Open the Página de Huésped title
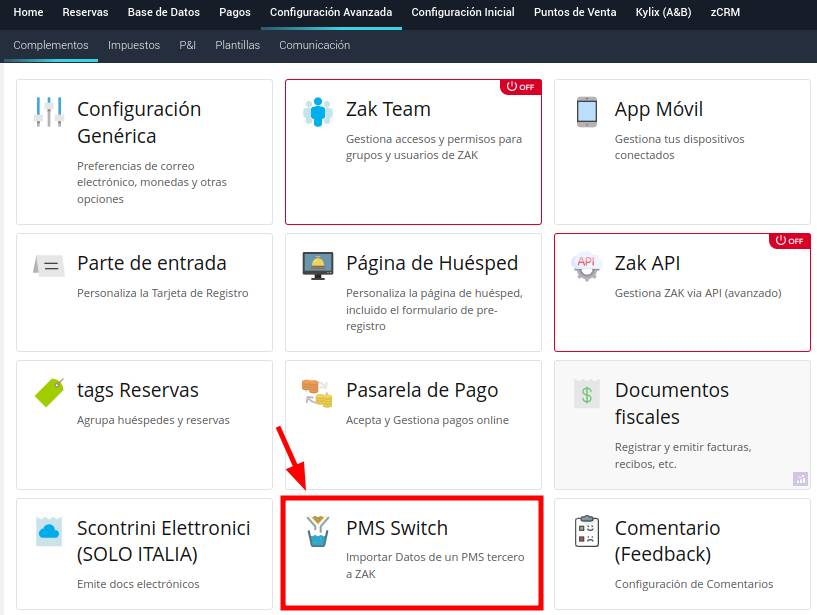 [x=432, y=264]
